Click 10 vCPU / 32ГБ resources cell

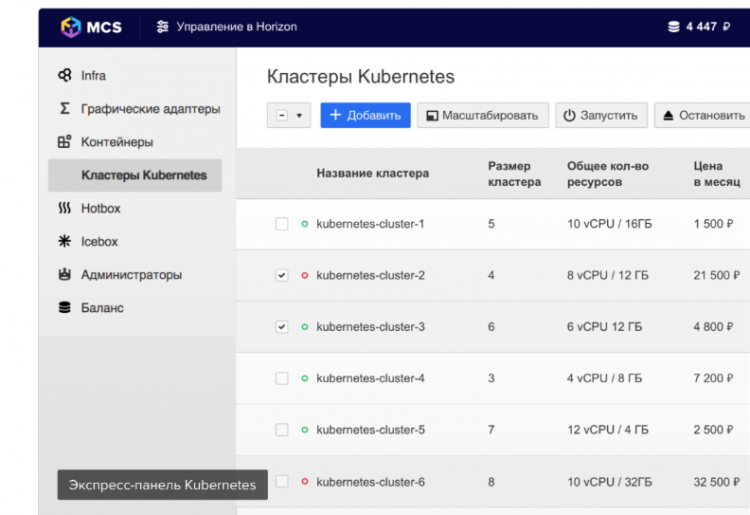609,482
